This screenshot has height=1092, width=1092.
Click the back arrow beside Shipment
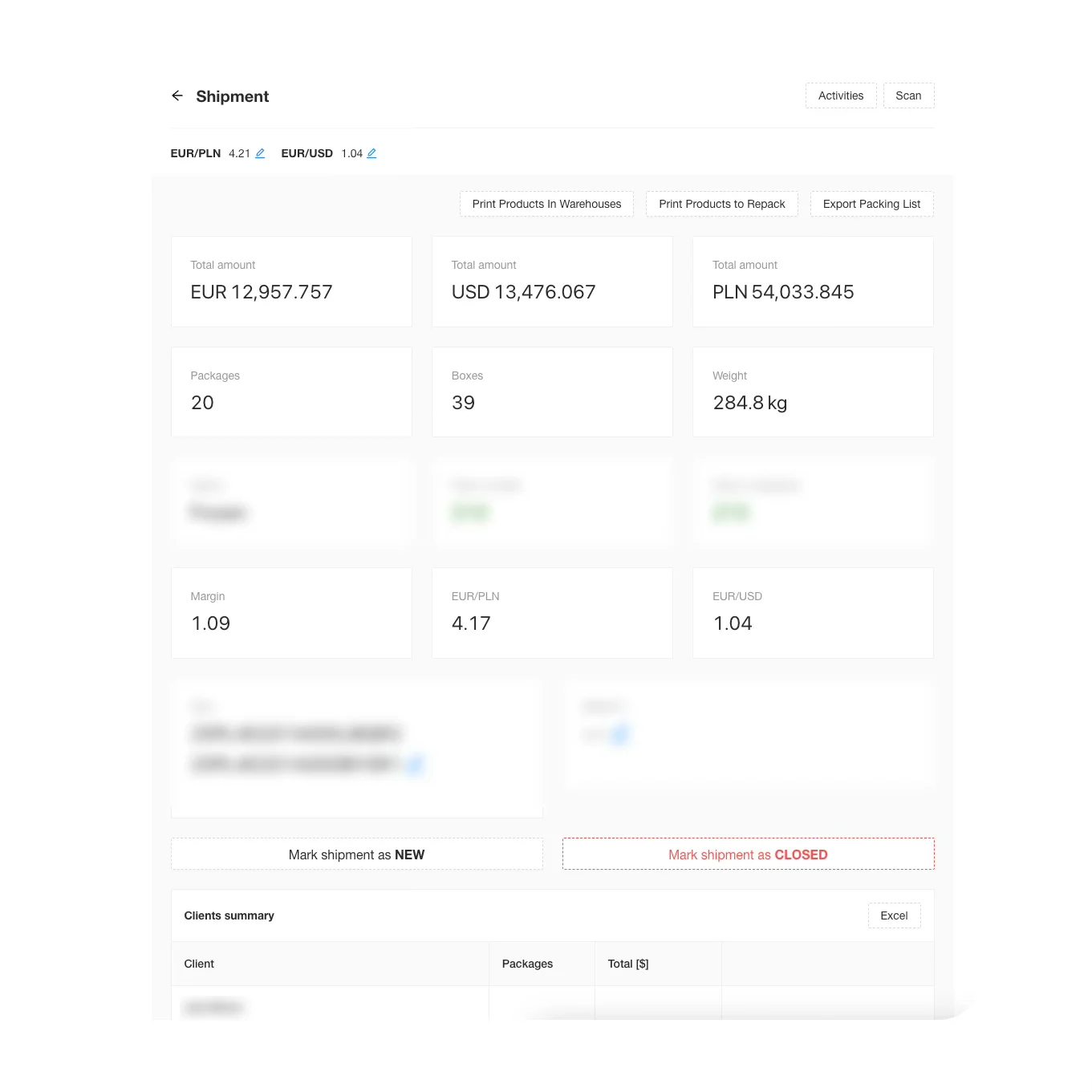177,96
